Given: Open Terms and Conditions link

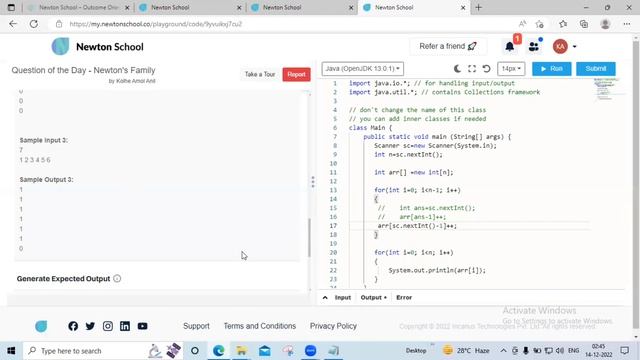Looking at the screenshot, I should pos(260,326).
